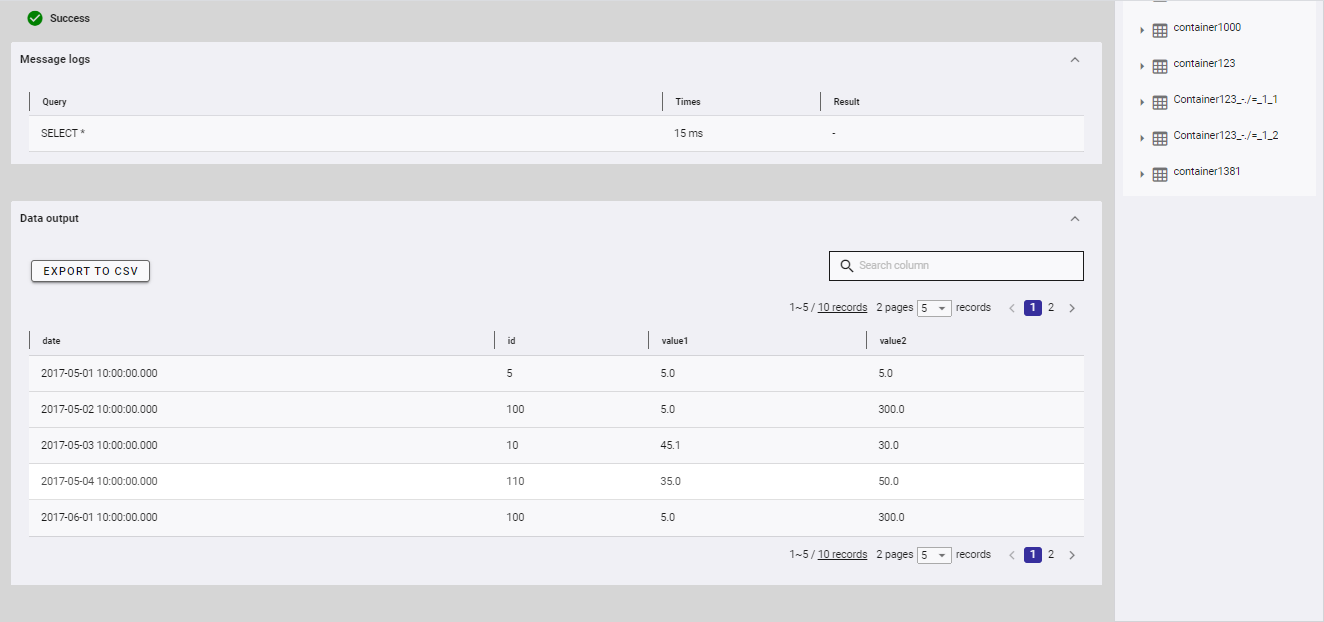Click into the Search column field
This screenshot has height=622, width=1324.
965,266
